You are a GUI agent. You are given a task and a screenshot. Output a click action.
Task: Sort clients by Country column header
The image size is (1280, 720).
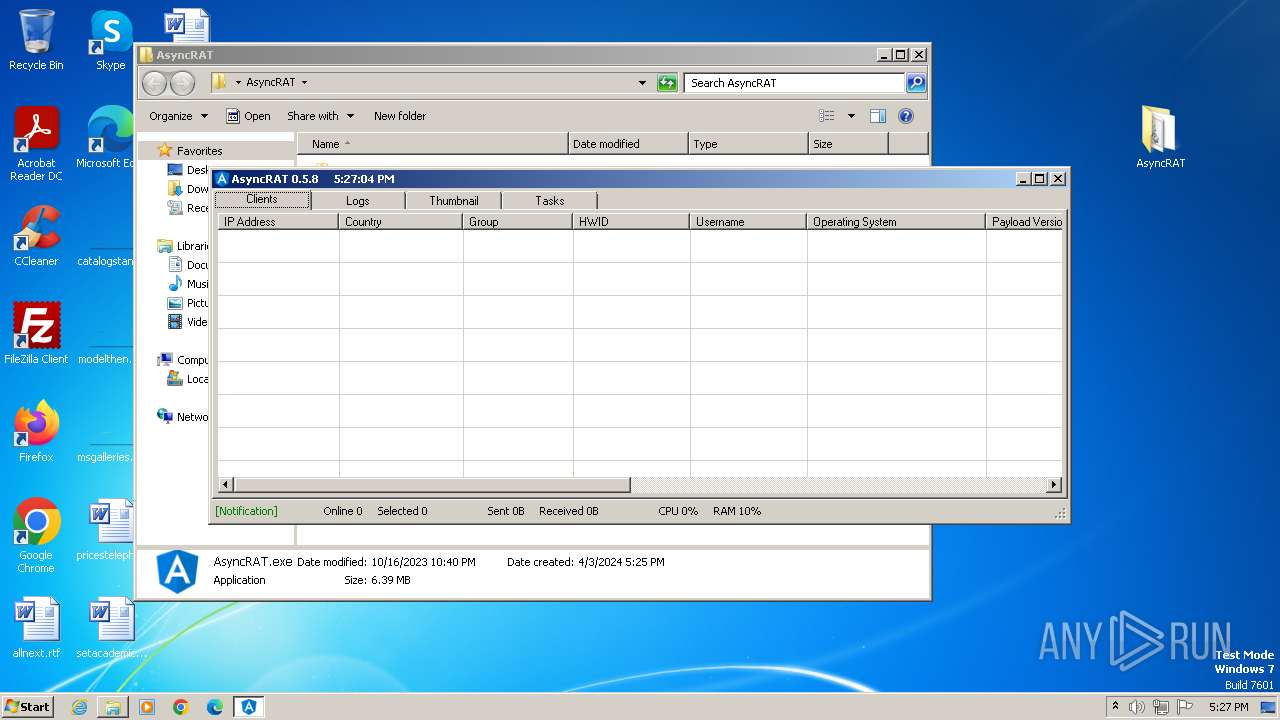401,222
